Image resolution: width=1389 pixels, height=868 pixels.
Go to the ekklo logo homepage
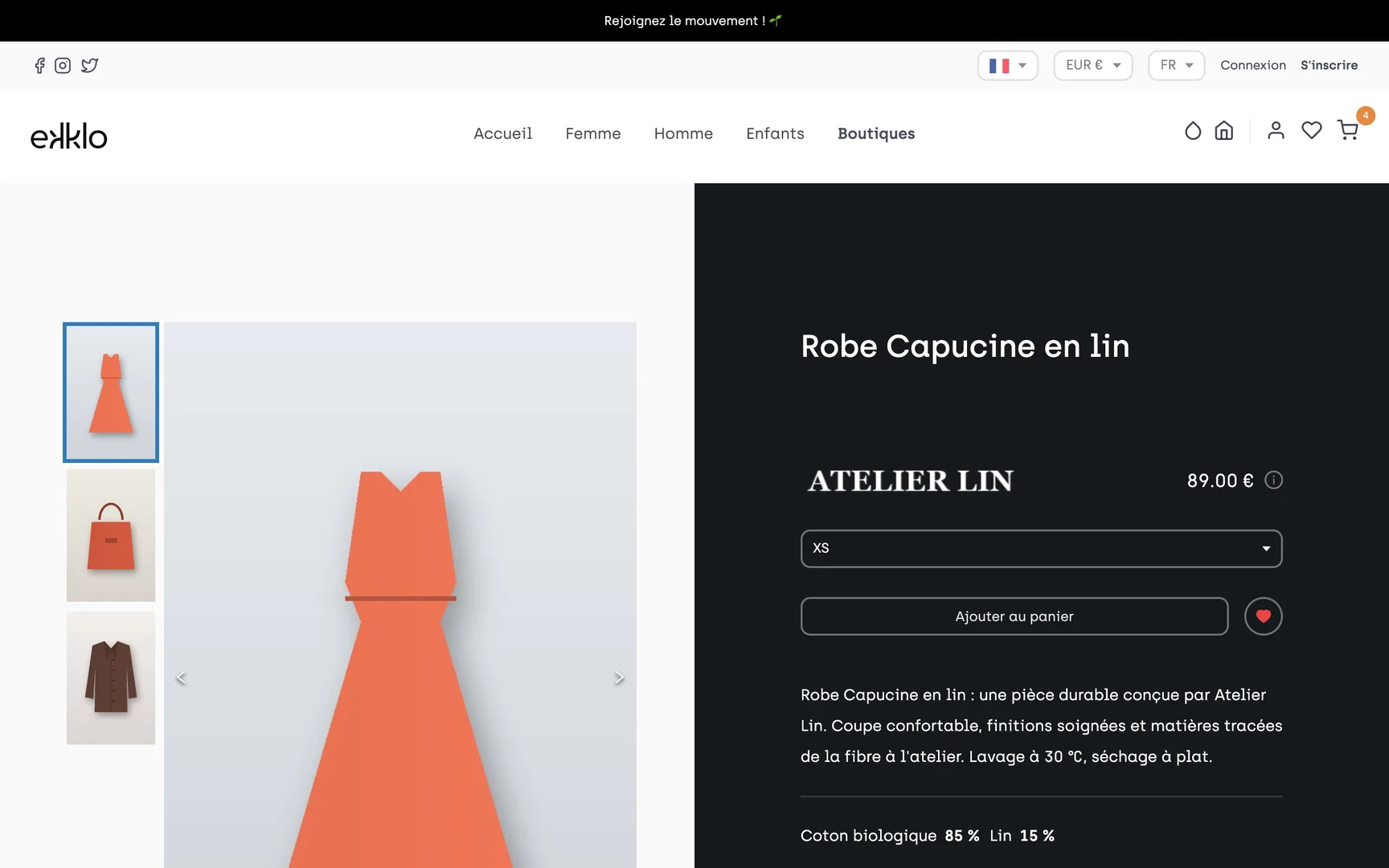(x=69, y=136)
